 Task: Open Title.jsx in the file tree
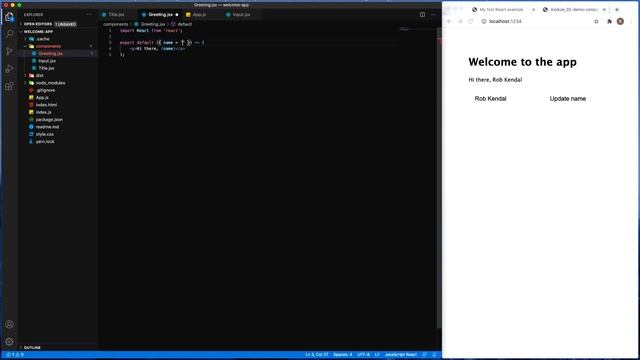[46, 68]
